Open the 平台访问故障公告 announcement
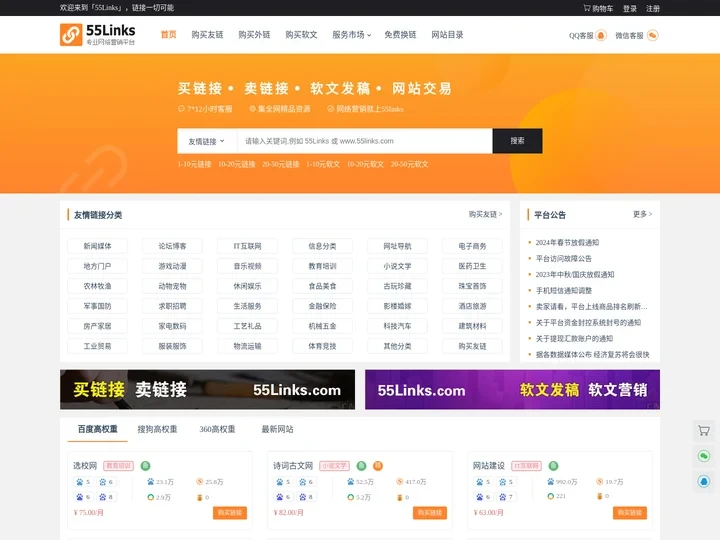 564,259
